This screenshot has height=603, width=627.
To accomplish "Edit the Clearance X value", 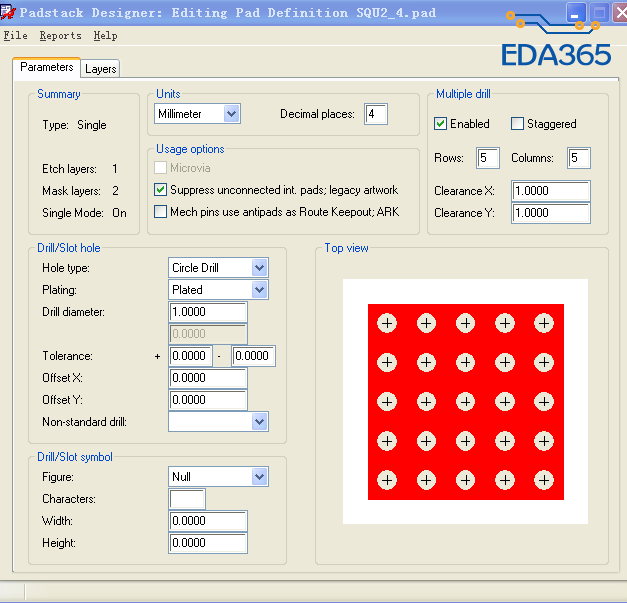I will pos(551,191).
